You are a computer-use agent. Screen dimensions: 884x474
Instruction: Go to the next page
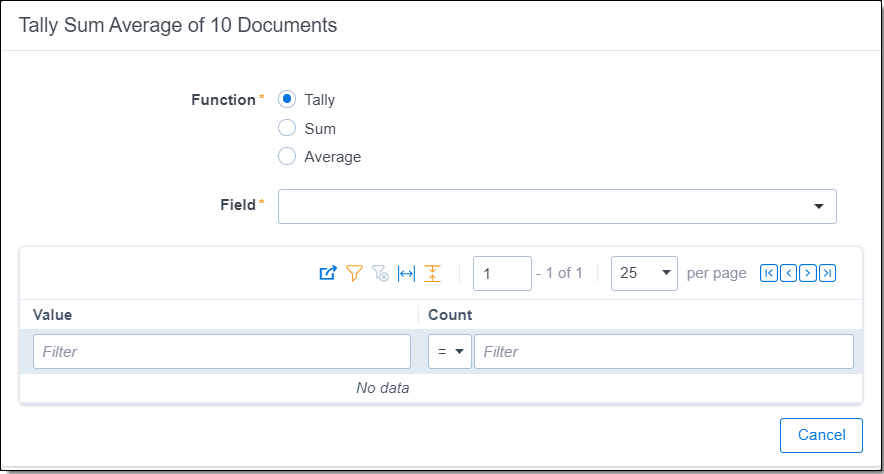(807, 273)
